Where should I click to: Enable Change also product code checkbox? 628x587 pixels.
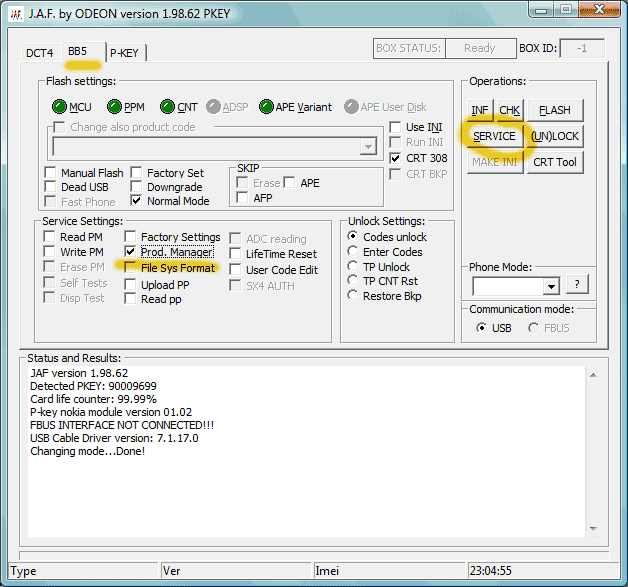coord(59,127)
